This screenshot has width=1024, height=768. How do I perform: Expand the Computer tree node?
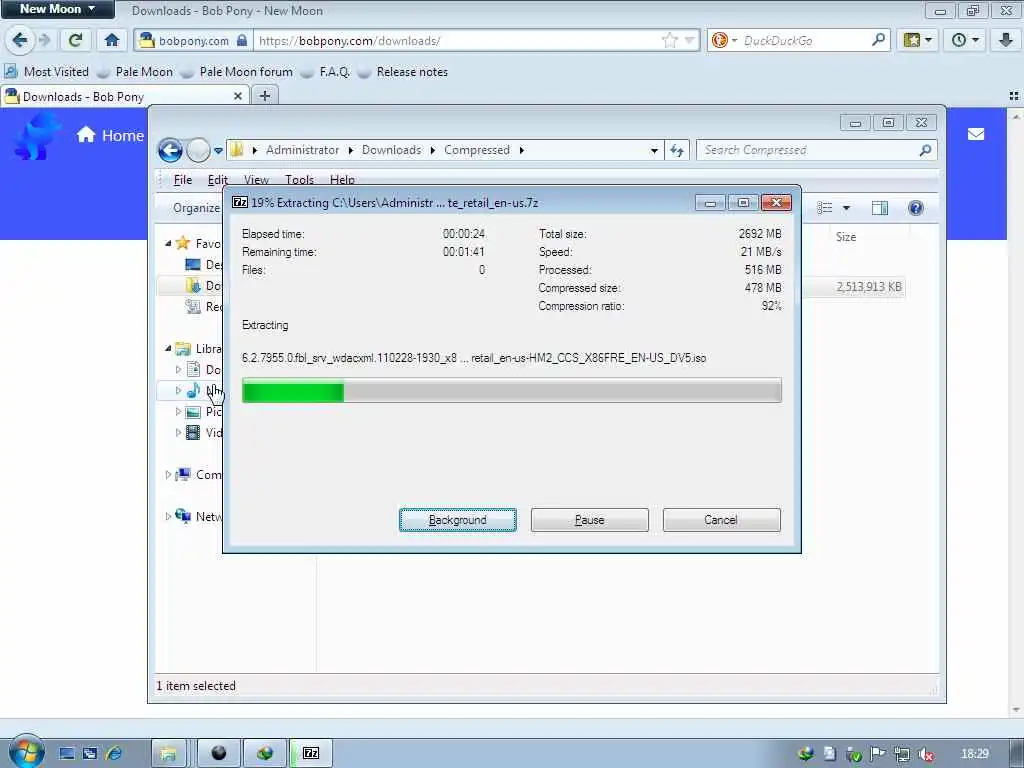(168, 475)
